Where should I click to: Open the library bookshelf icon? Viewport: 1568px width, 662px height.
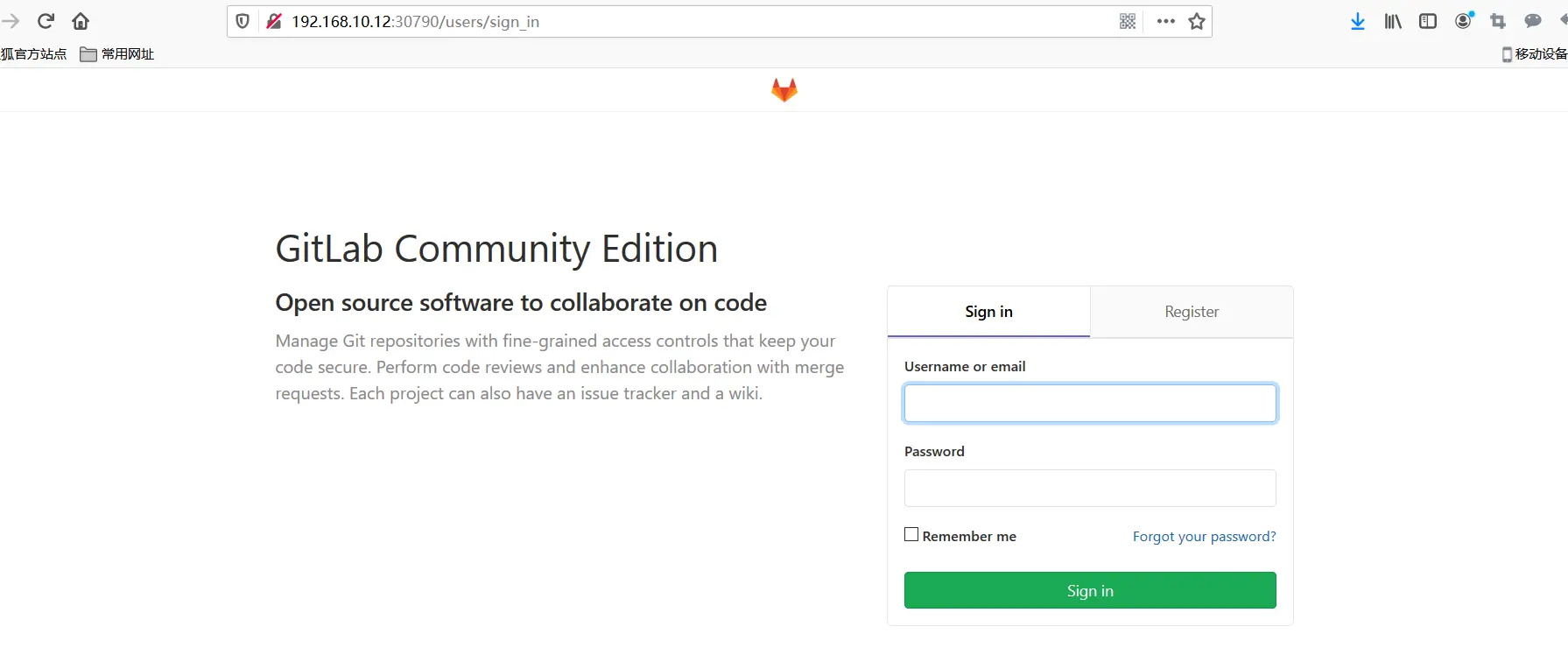click(x=1393, y=21)
